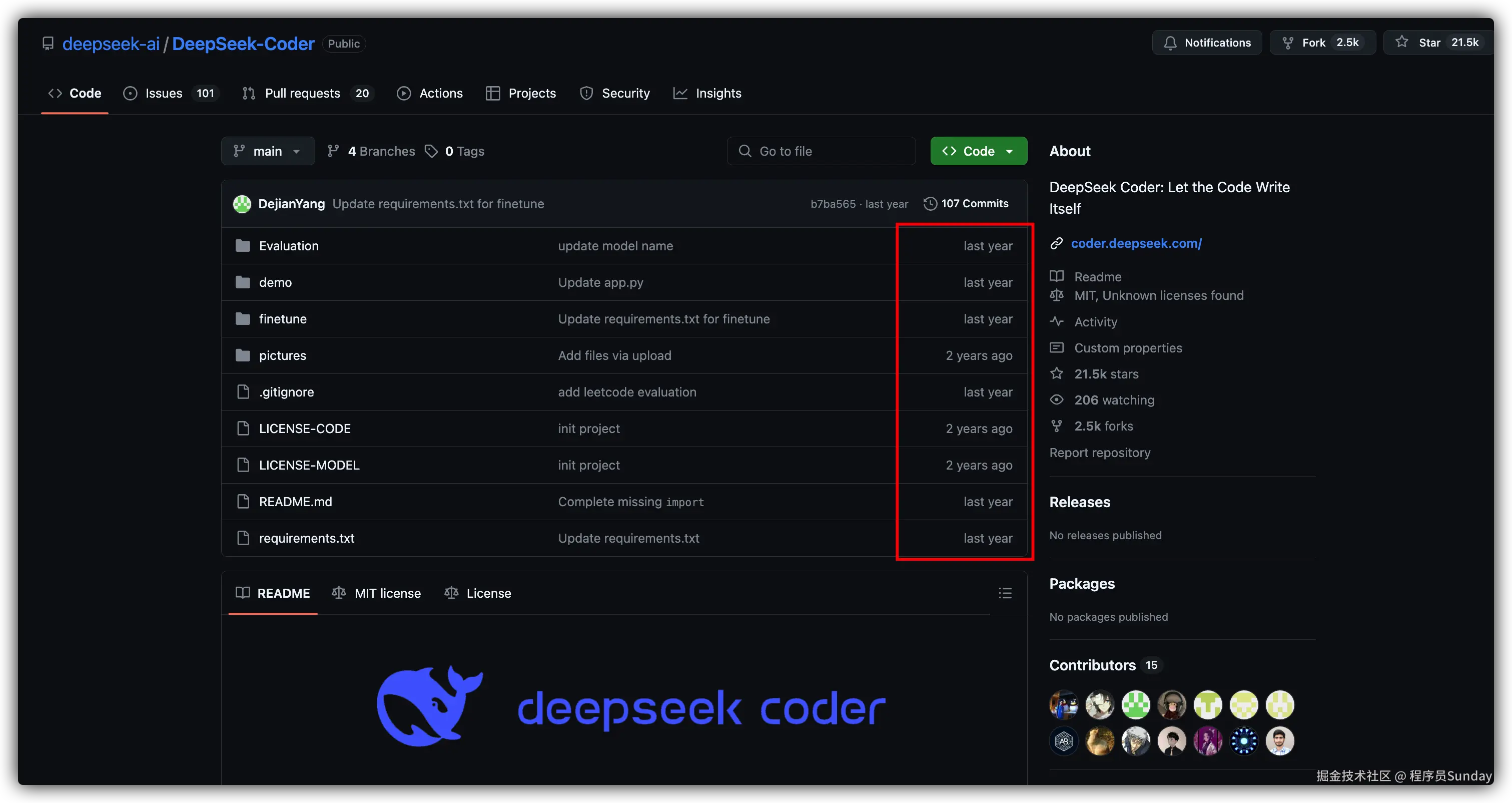View the 107 Commits history
The width and height of the screenshot is (1512, 803).
[966, 204]
